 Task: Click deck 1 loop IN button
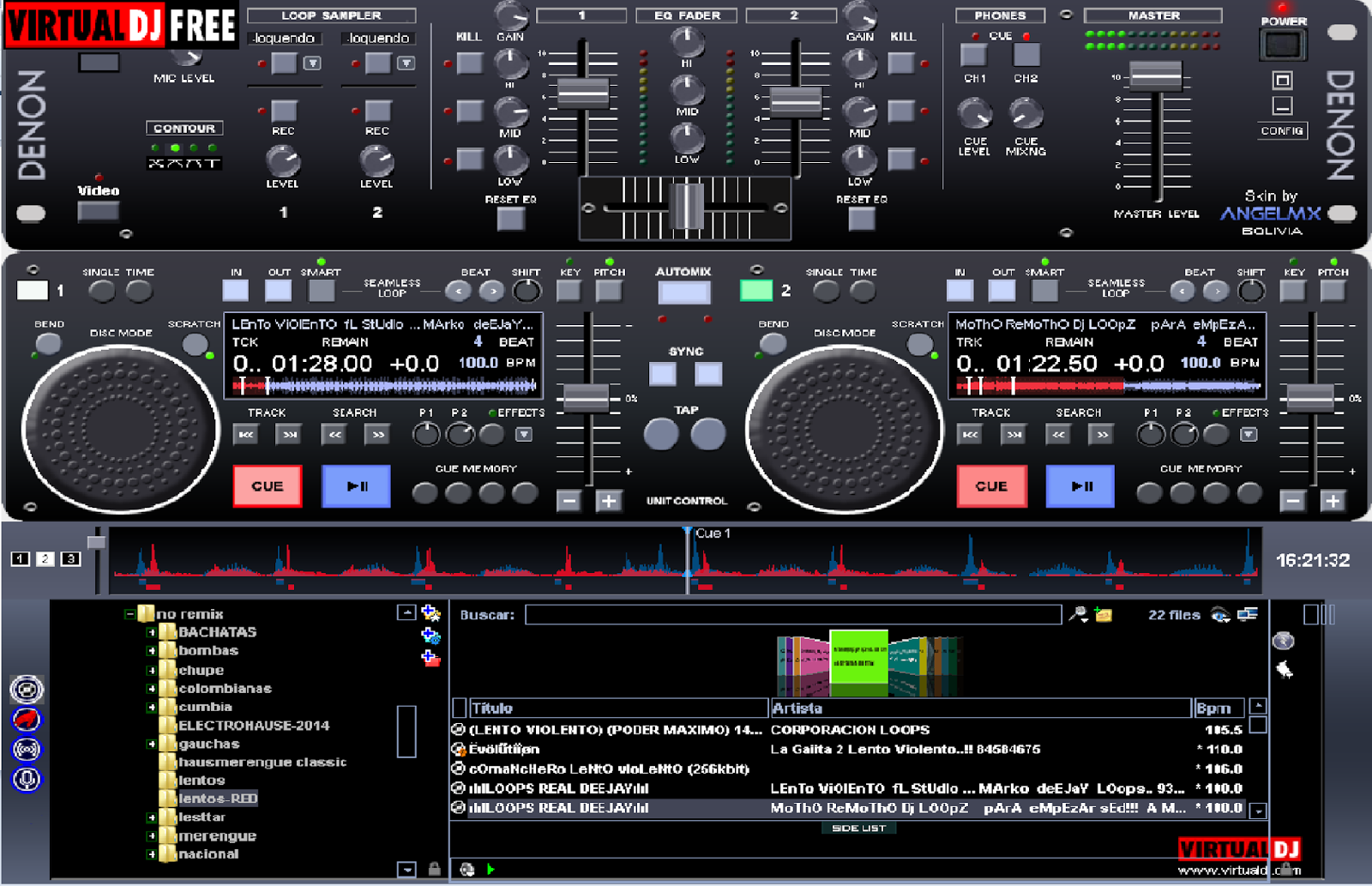pyautogui.click(x=236, y=291)
